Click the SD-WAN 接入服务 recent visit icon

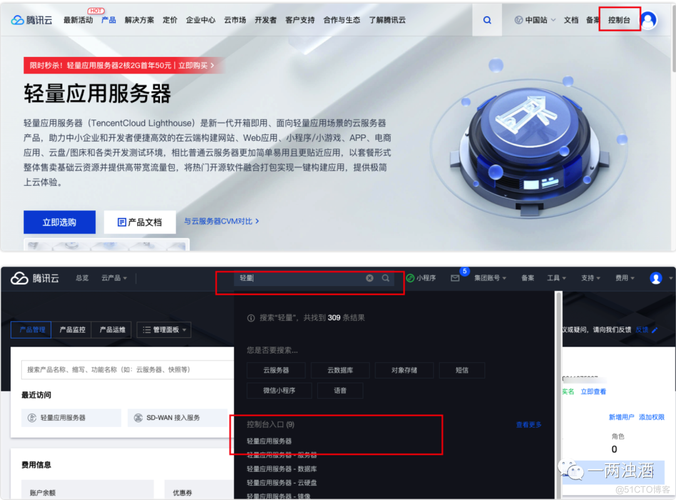click(138, 418)
